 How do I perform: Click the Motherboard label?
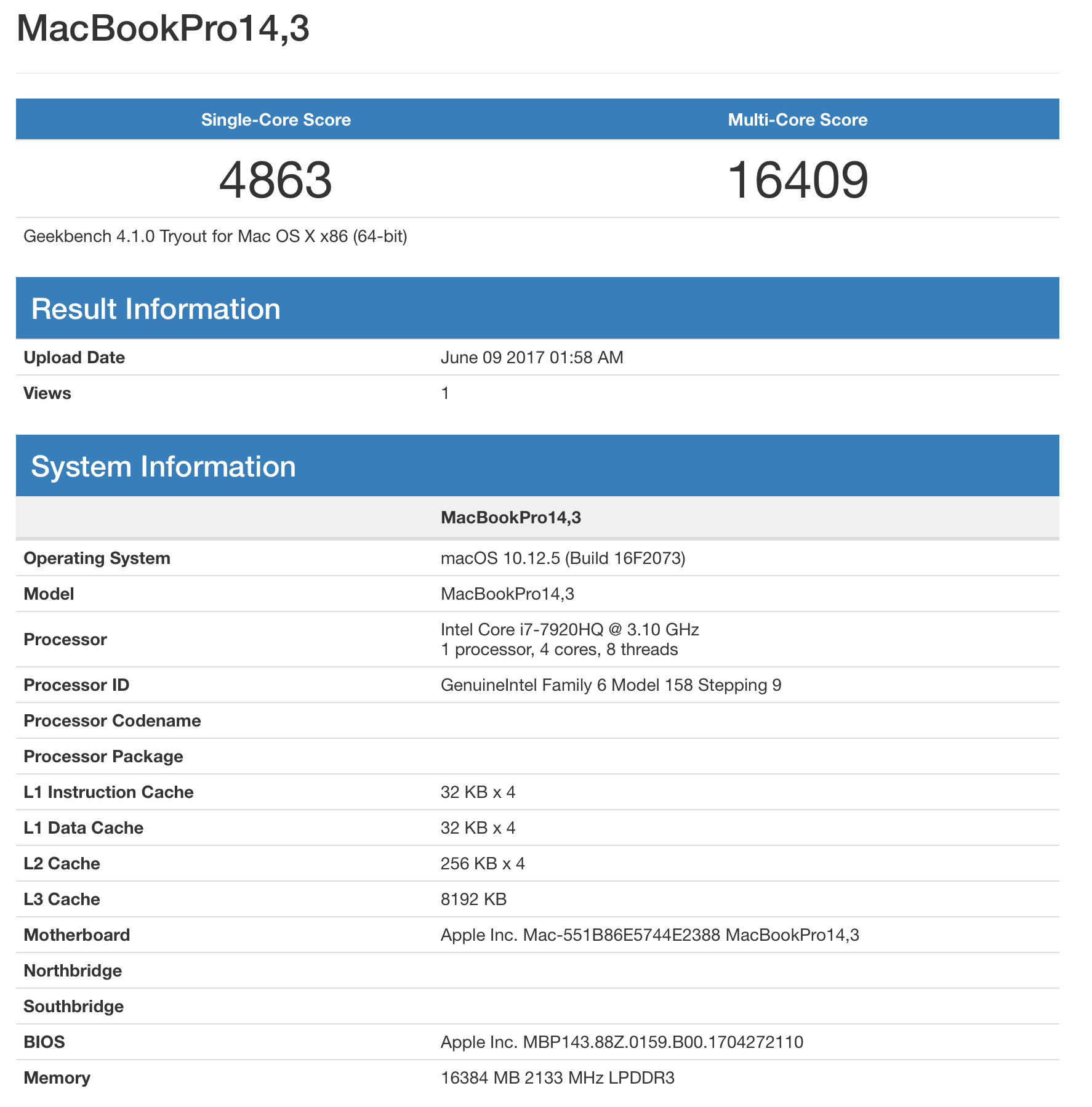click(76, 935)
